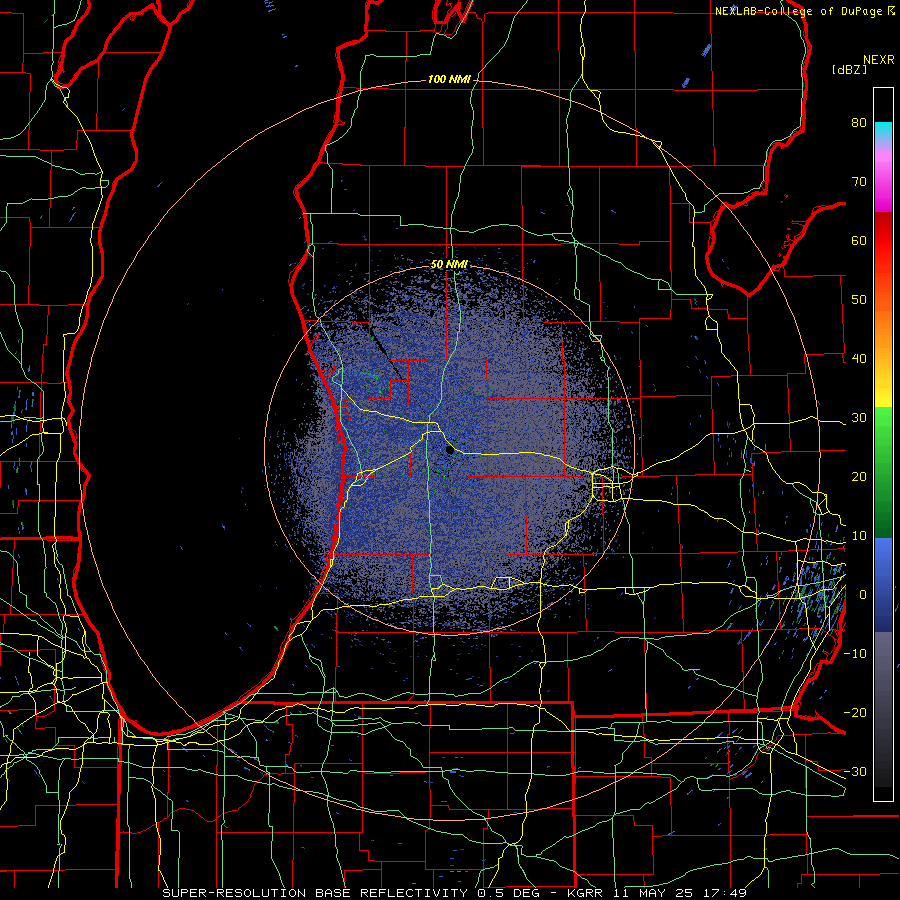Click the 10 value on dBZ scale
The image size is (900, 900).
pos(859,536)
